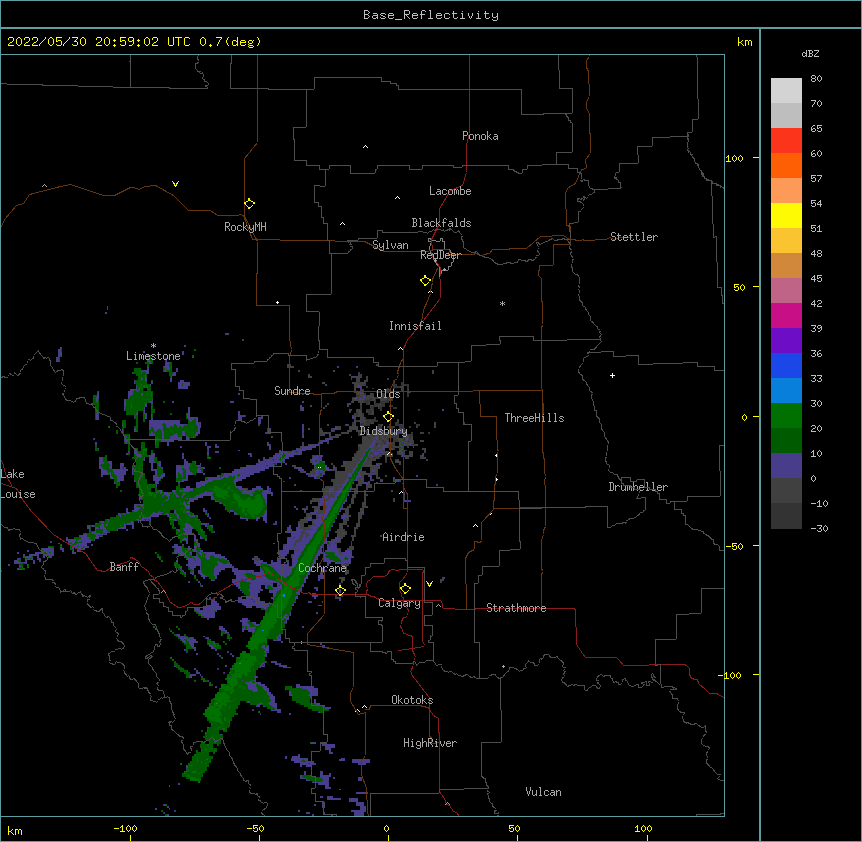Screen dimensions: 862x842
Task: Click the Okotoks label
Action: tap(412, 700)
